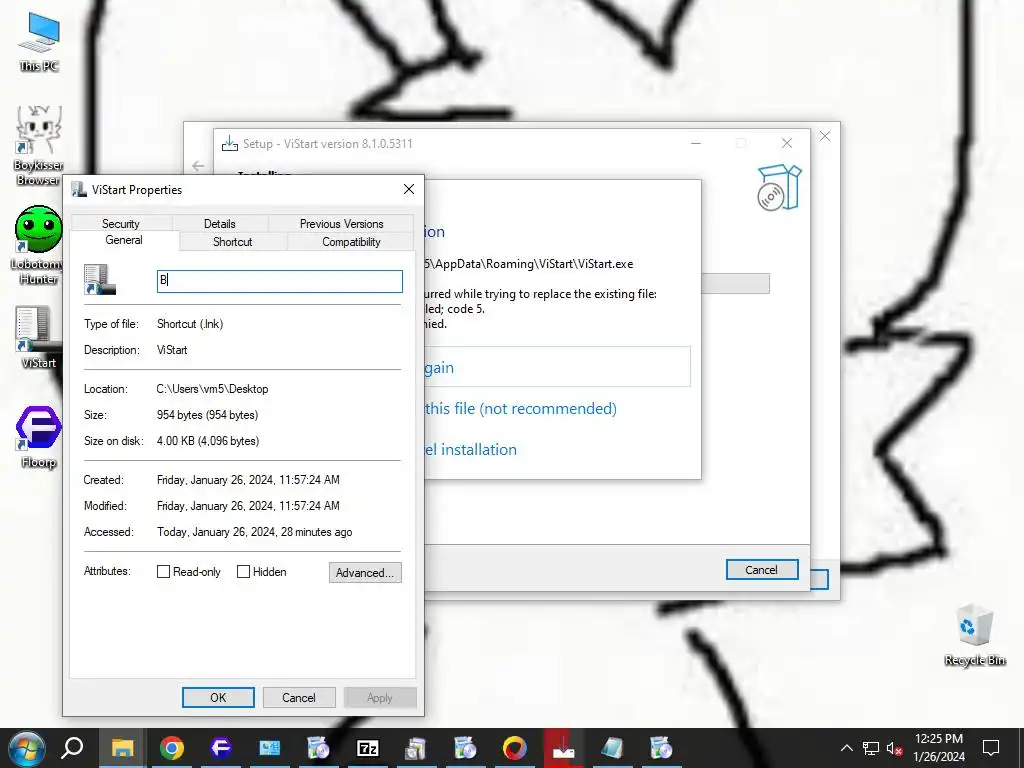Launch the Boykisser Browser shortcut
Image resolution: width=1024 pixels, height=768 pixels.
(39, 146)
